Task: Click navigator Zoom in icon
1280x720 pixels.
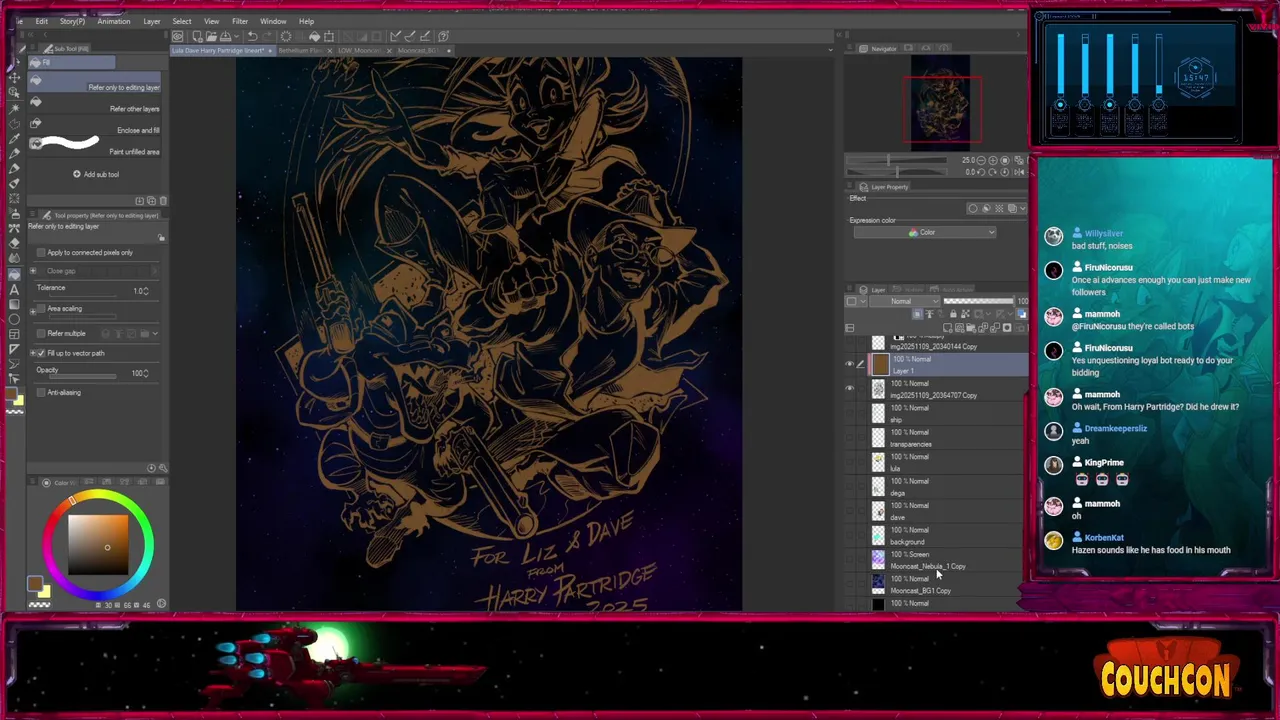Action: (x=993, y=160)
